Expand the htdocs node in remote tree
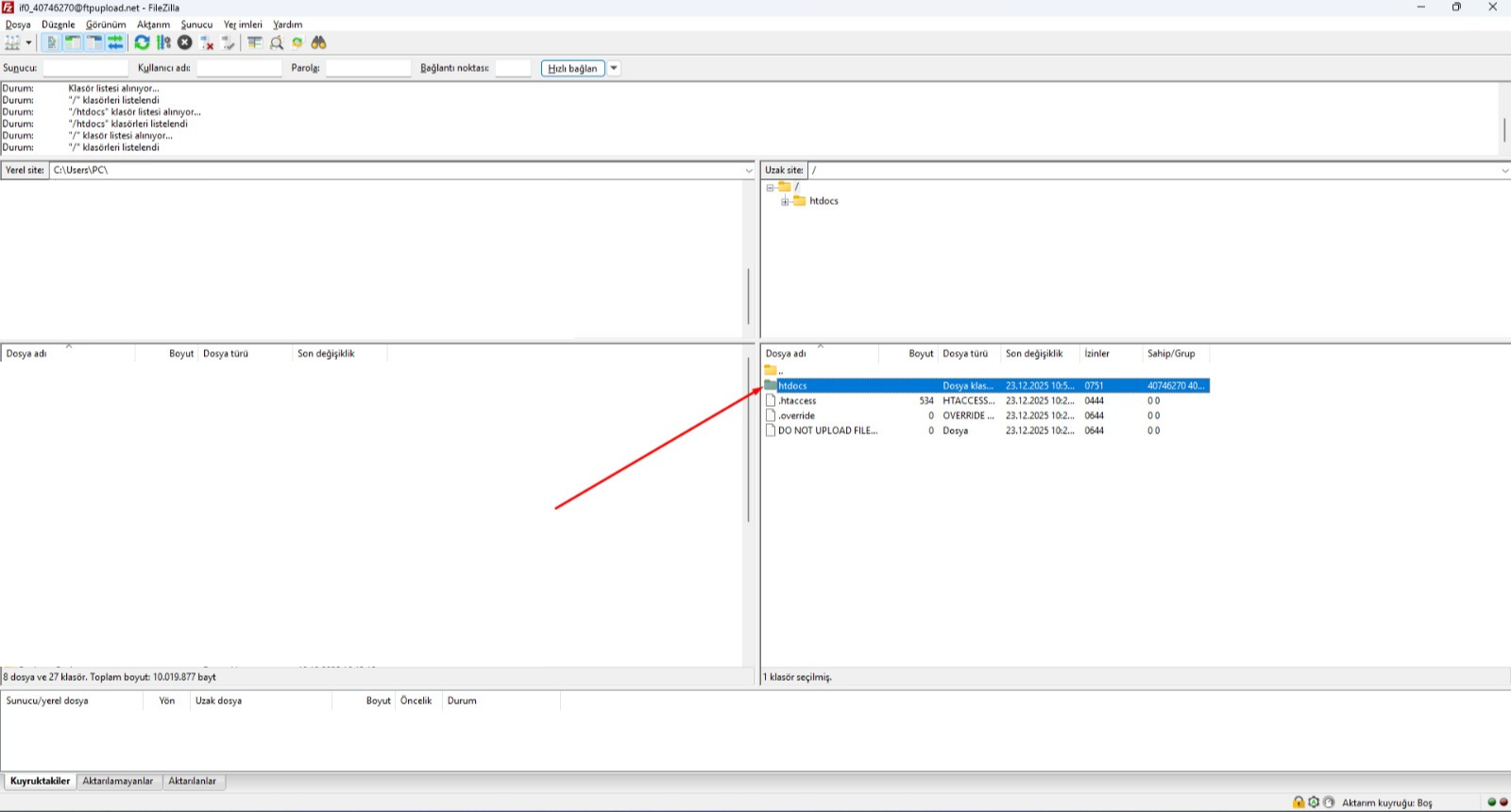 click(785, 201)
